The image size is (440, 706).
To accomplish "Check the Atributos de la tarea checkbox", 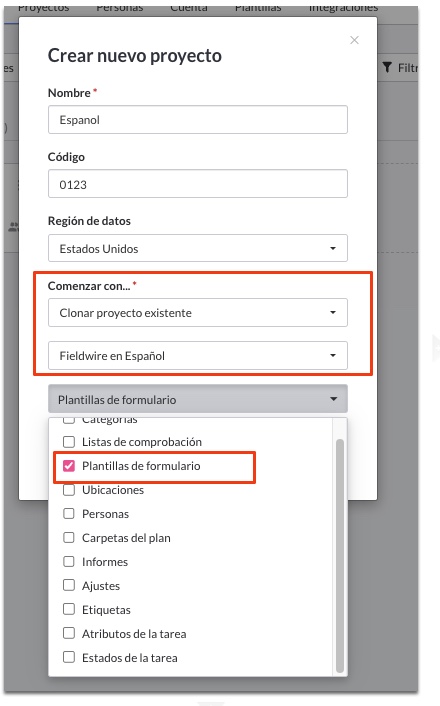I will [69, 634].
